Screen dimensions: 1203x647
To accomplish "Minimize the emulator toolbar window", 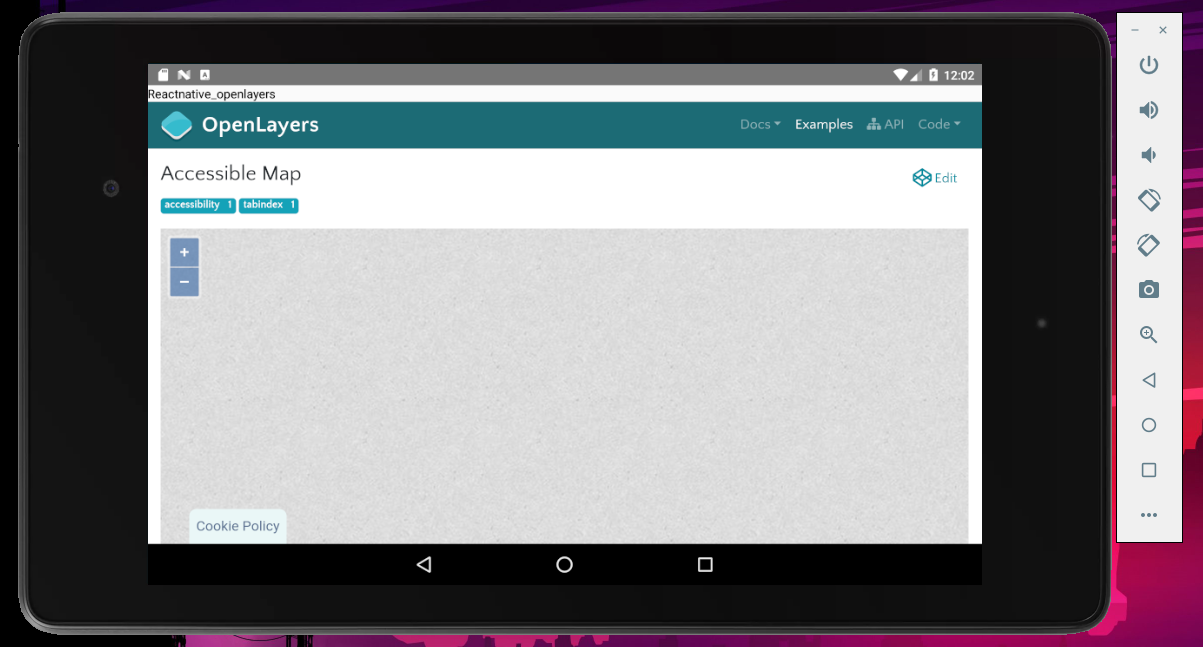I will [x=1135, y=31].
